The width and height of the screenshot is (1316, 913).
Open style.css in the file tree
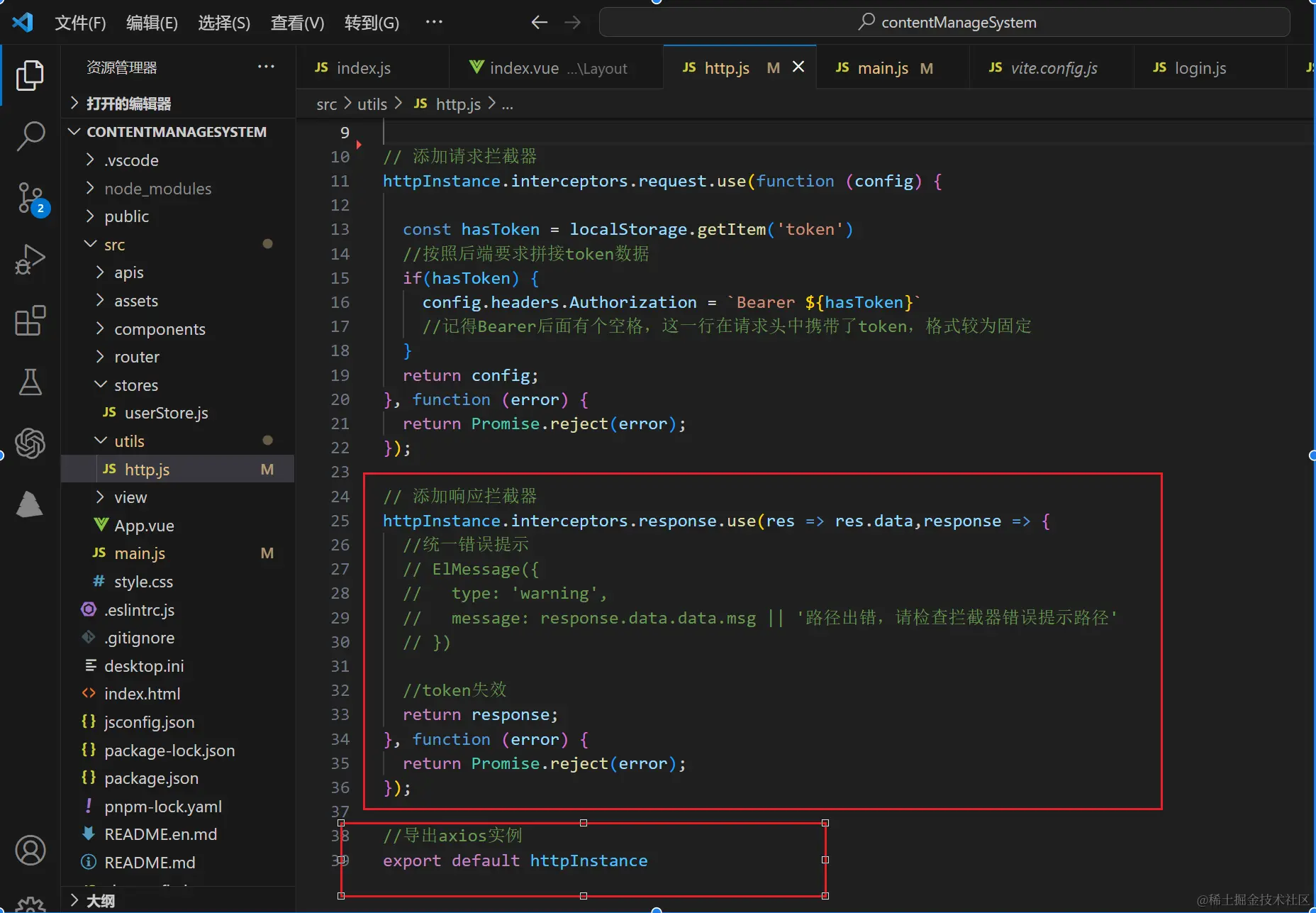point(177,582)
